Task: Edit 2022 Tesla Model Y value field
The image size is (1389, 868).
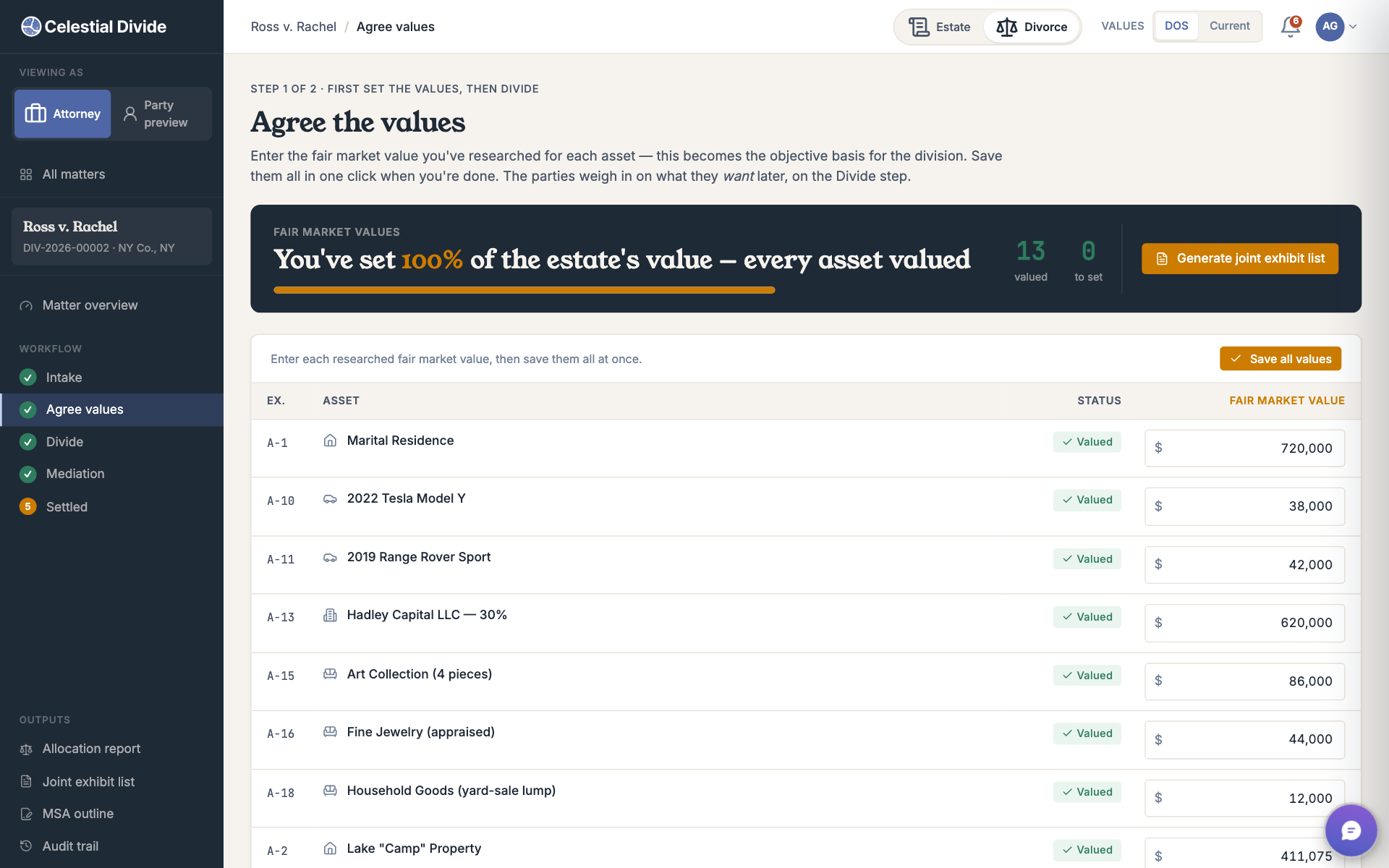Action: tap(1244, 506)
